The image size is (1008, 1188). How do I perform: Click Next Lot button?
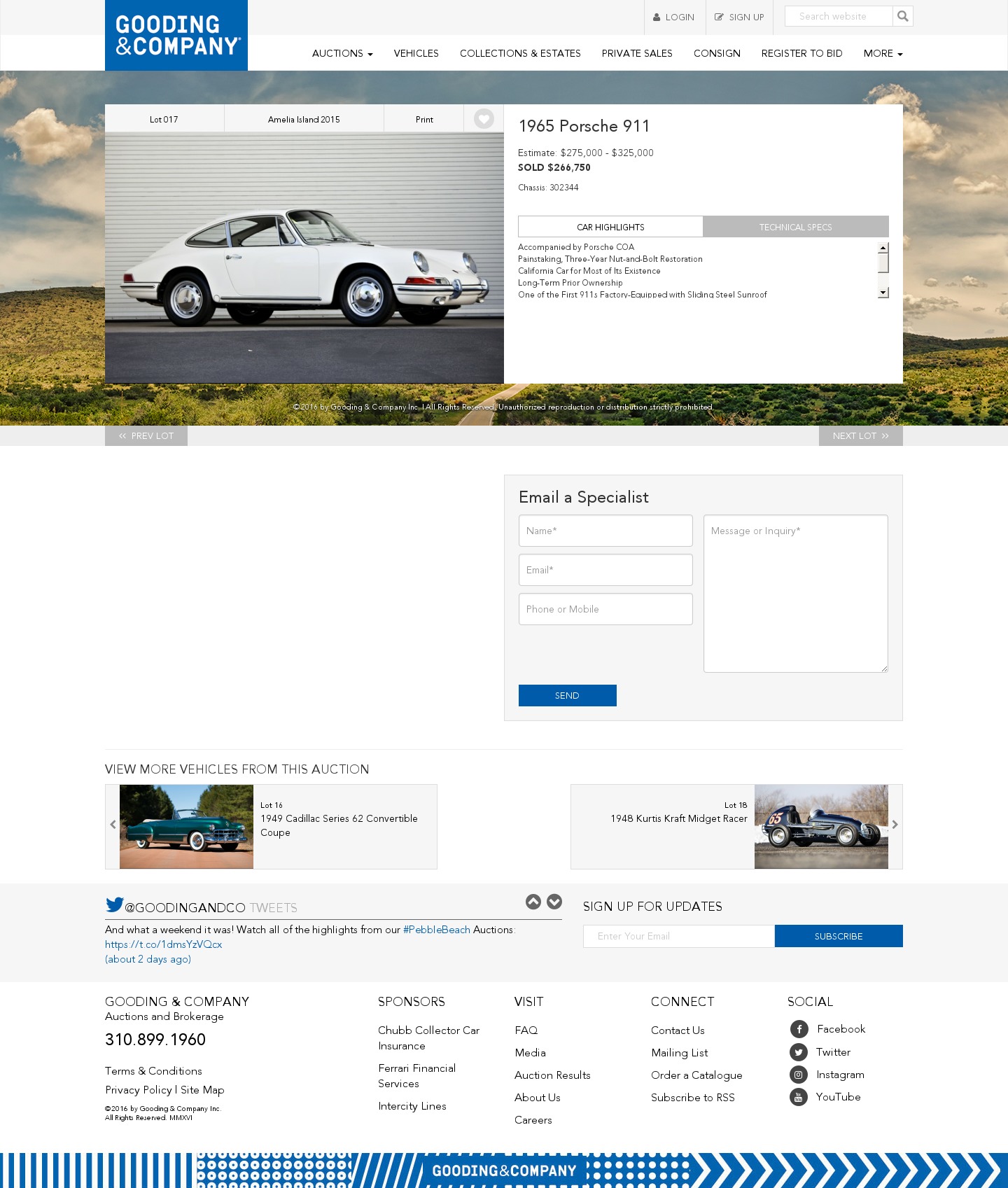click(861, 435)
